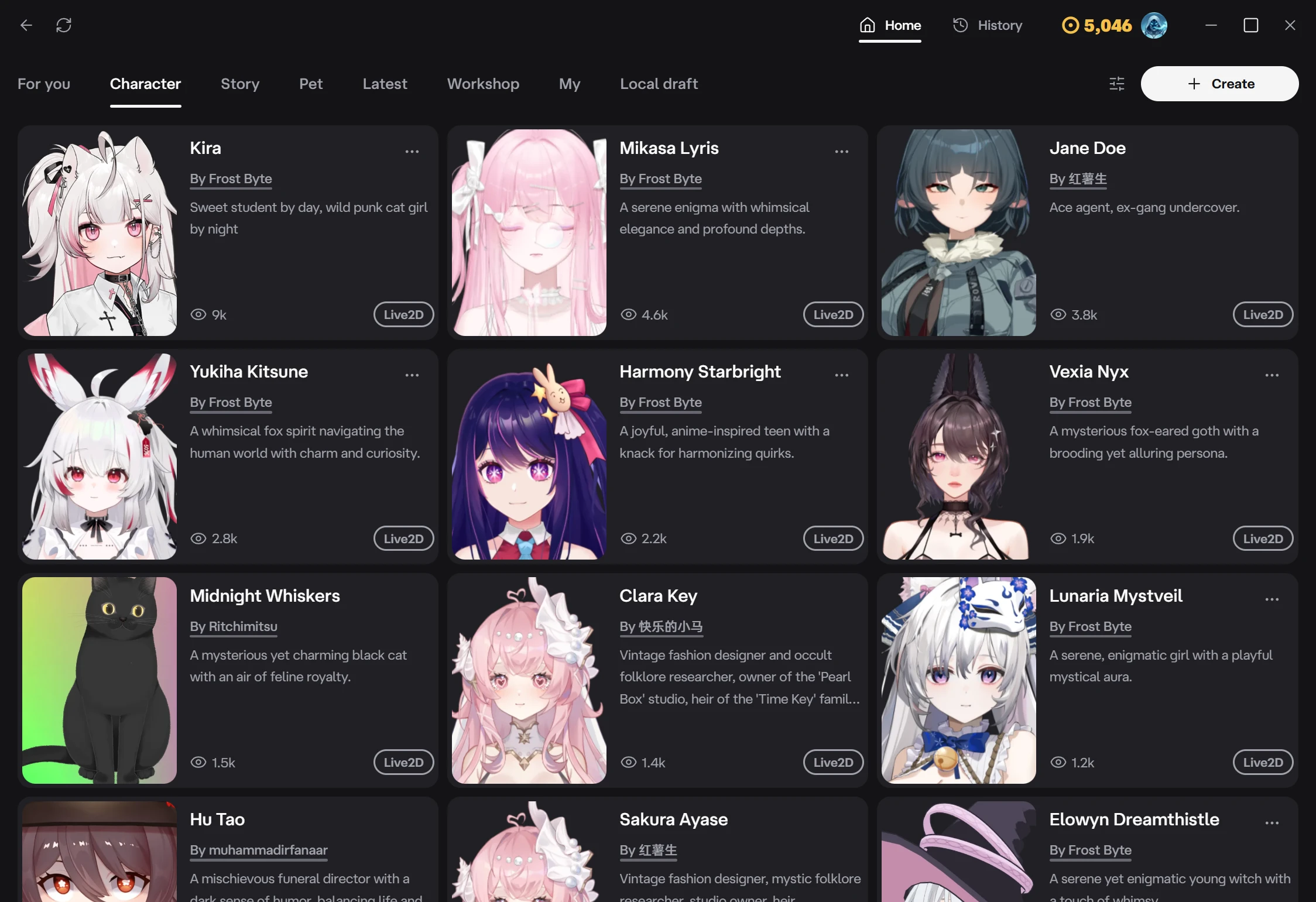Open more options for Vexia Nyx card
1316x902 pixels.
[x=1272, y=375]
